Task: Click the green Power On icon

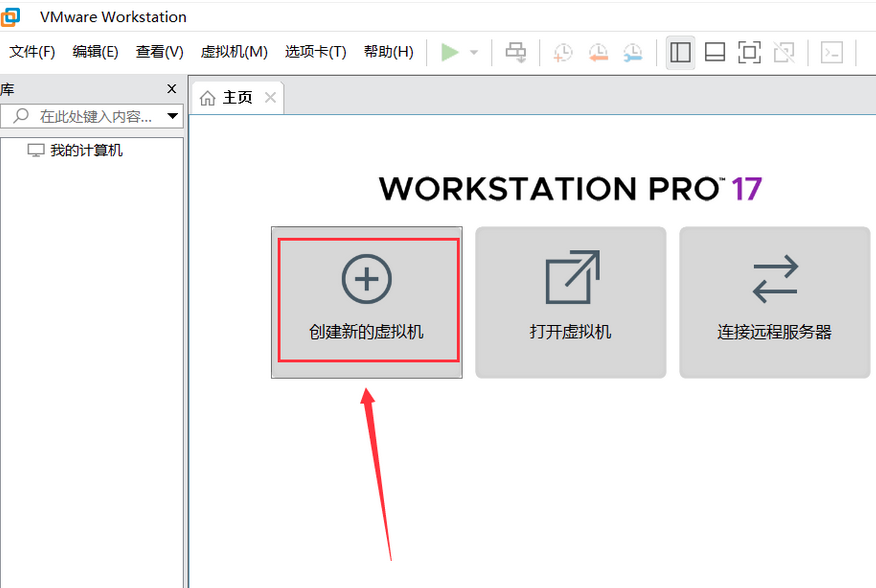Action: pos(449,52)
